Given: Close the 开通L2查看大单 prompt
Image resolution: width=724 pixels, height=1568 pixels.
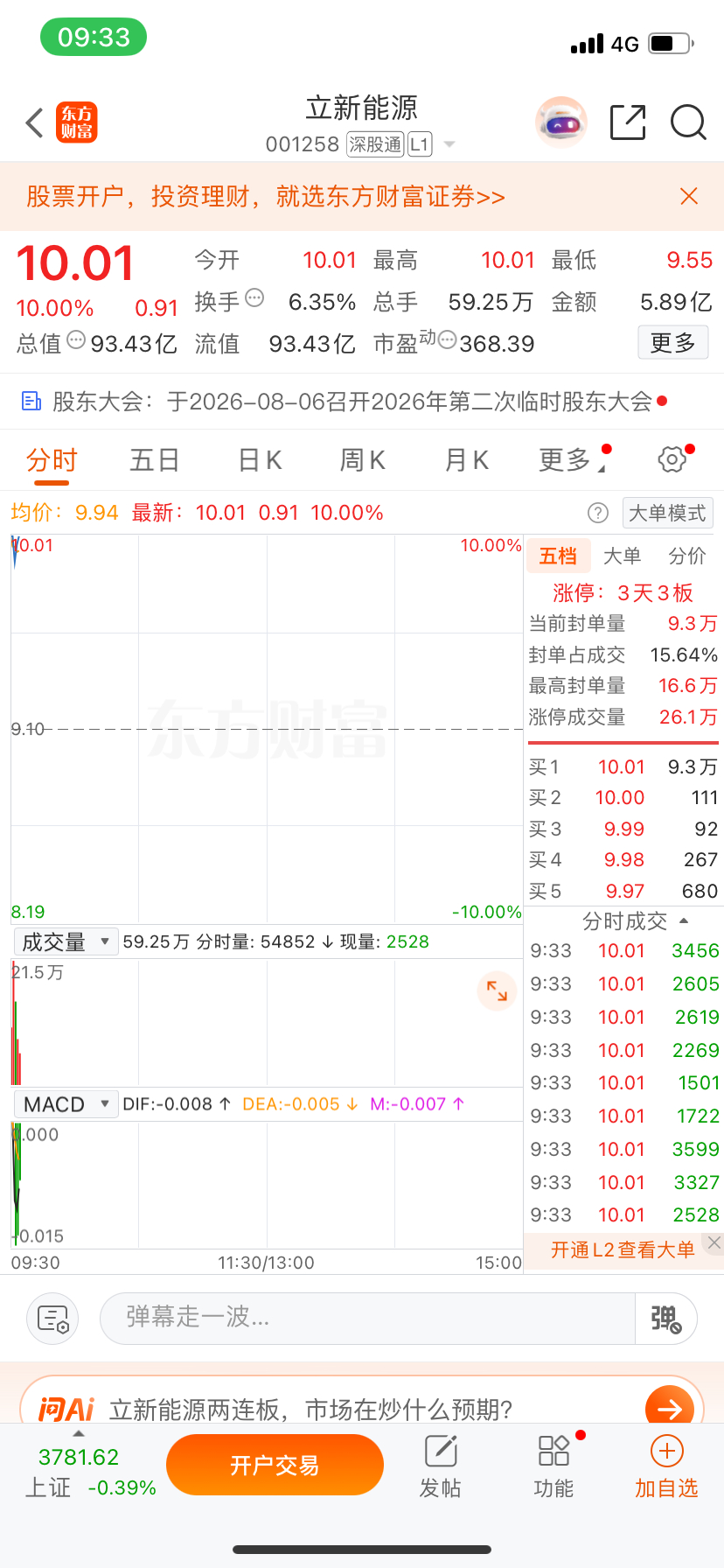Looking at the screenshot, I should pyautogui.click(x=714, y=1242).
